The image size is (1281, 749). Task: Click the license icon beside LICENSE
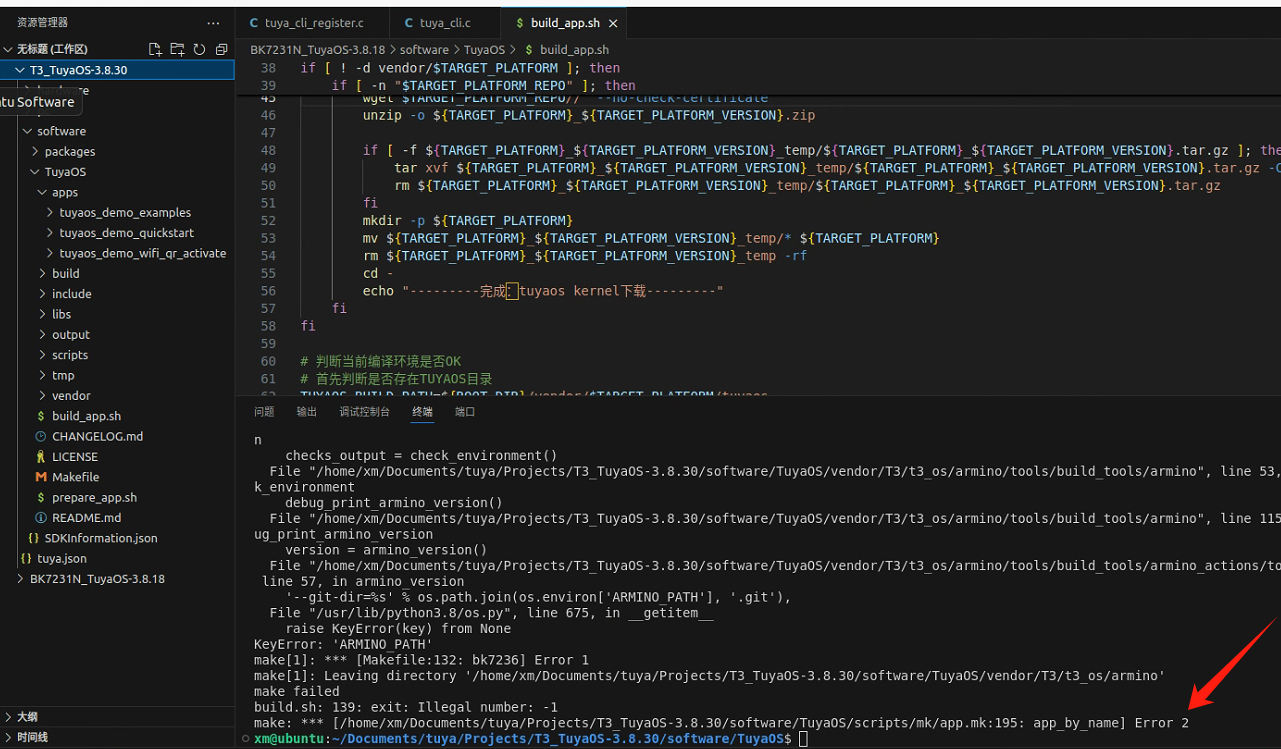[41, 457]
